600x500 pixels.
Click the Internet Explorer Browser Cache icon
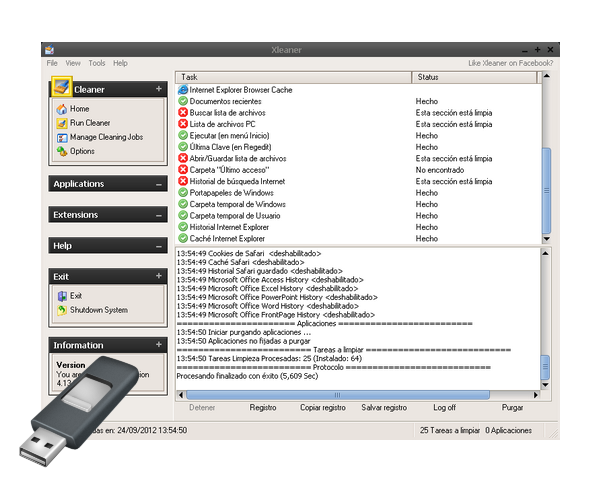pos(183,90)
